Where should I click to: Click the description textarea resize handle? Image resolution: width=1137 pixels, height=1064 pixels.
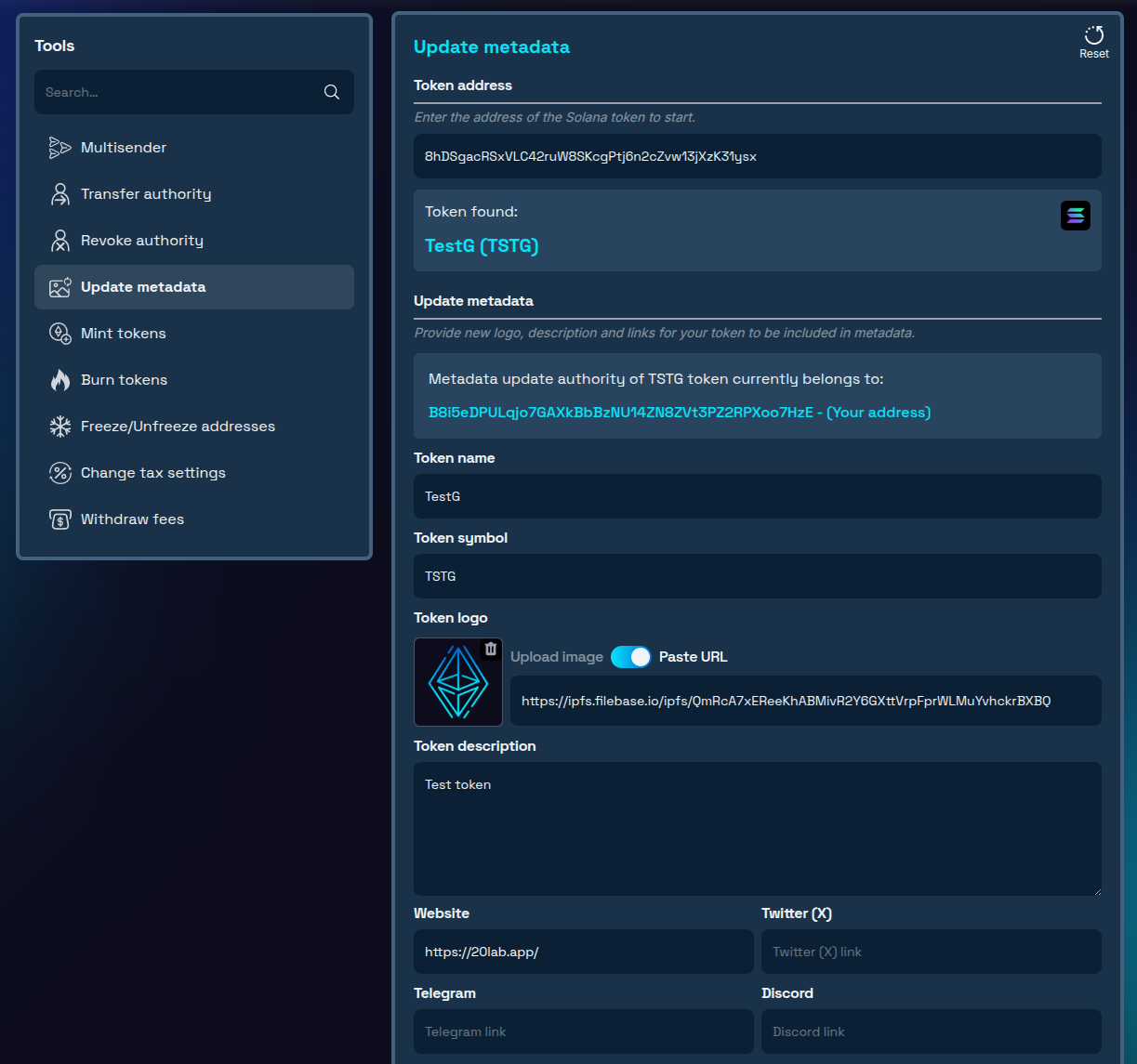1096,890
